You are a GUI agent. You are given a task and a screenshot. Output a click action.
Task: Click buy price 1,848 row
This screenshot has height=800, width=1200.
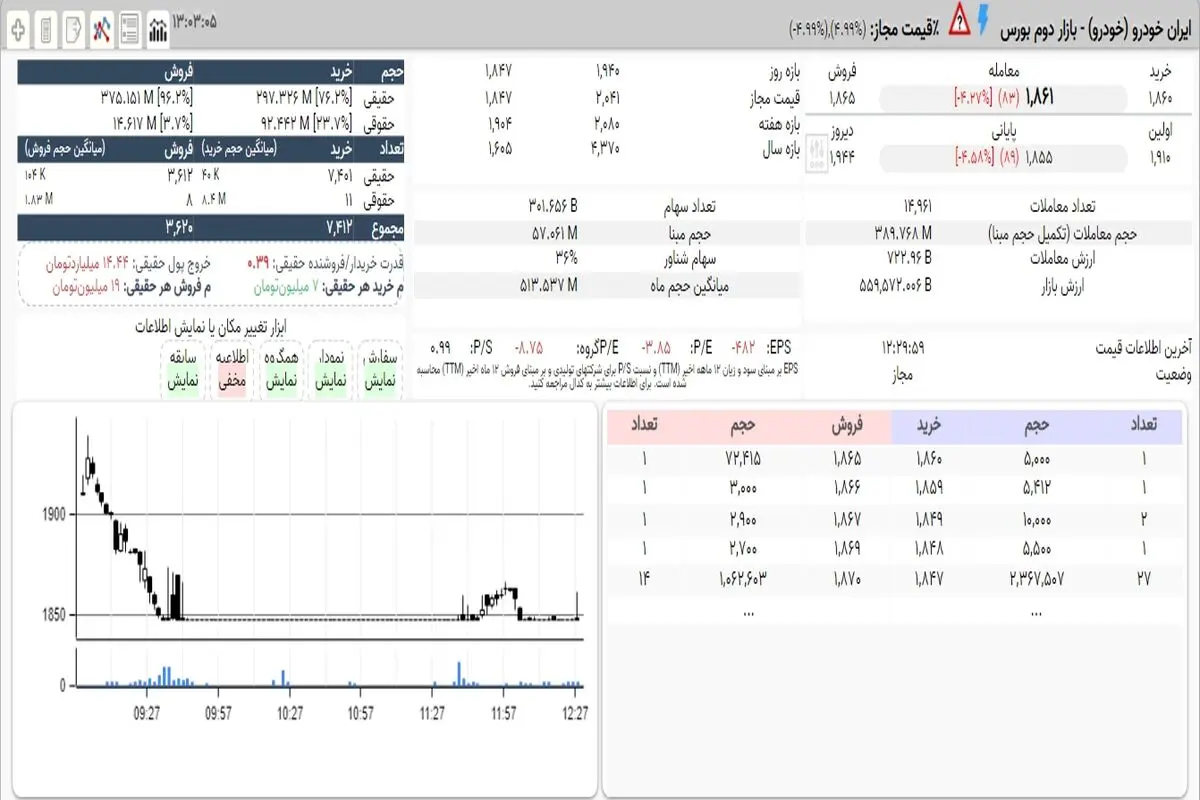930,548
